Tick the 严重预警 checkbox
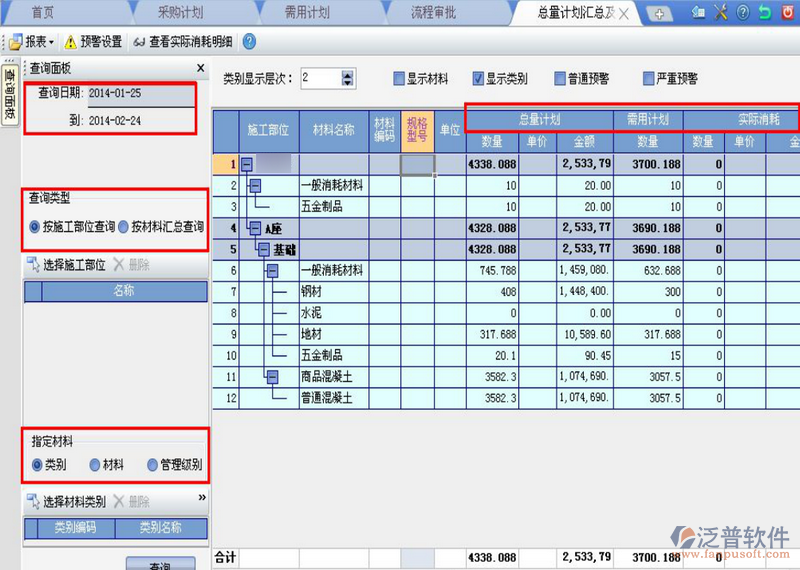The image size is (800, 570). (x=650, y=78)
